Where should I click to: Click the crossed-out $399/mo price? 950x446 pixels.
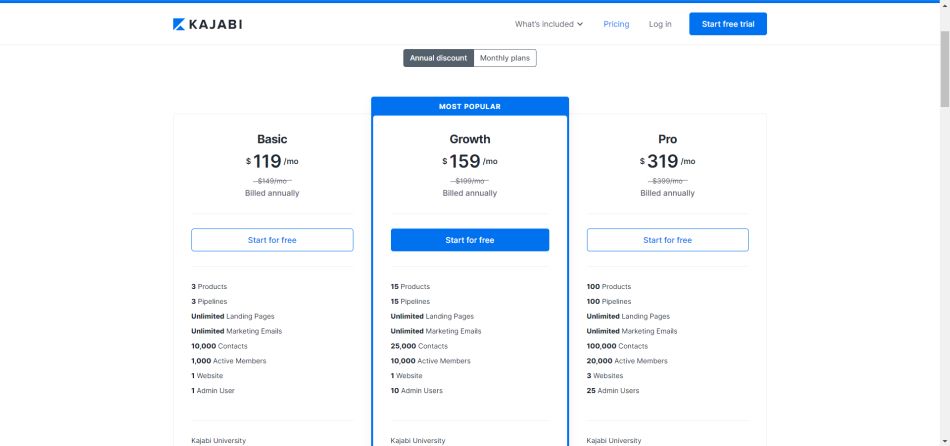tap(667, 181)
